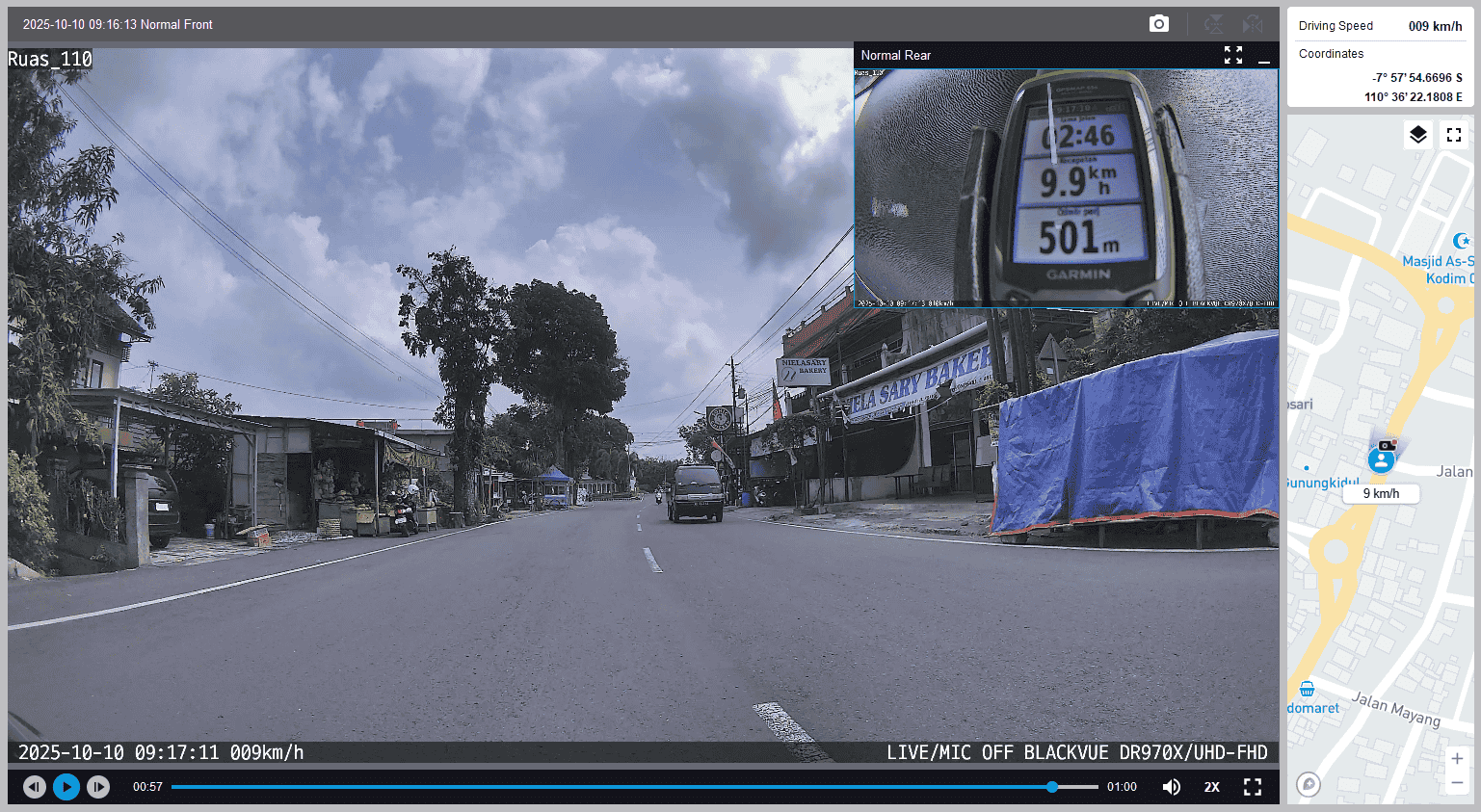Viewport: 1481px width, 812px height.
Task: Click the compass icon on the map
Action: tap(1309, 784)
